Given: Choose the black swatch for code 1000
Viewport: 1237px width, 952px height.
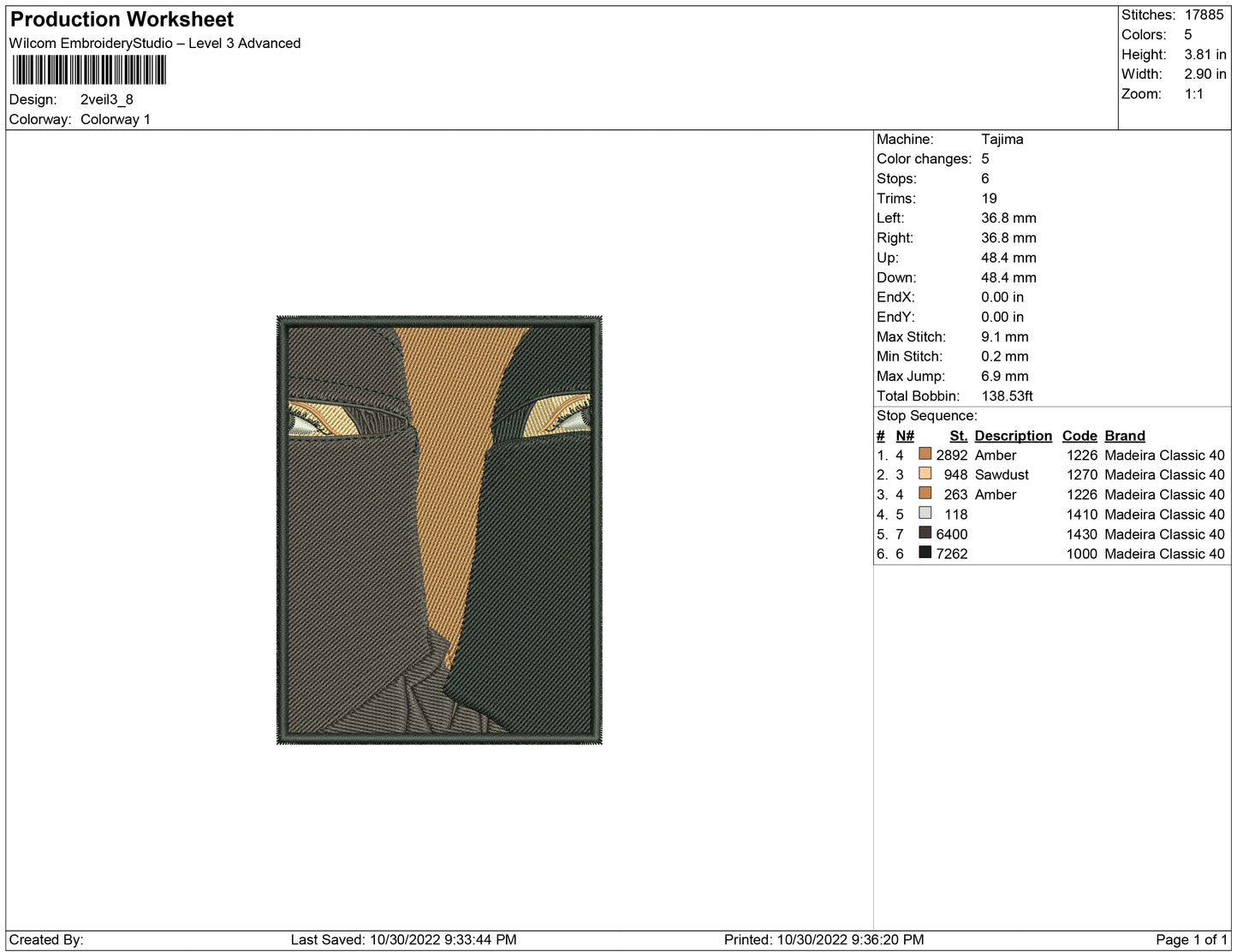Looking at the screenshot, I should tap(925, 552).
